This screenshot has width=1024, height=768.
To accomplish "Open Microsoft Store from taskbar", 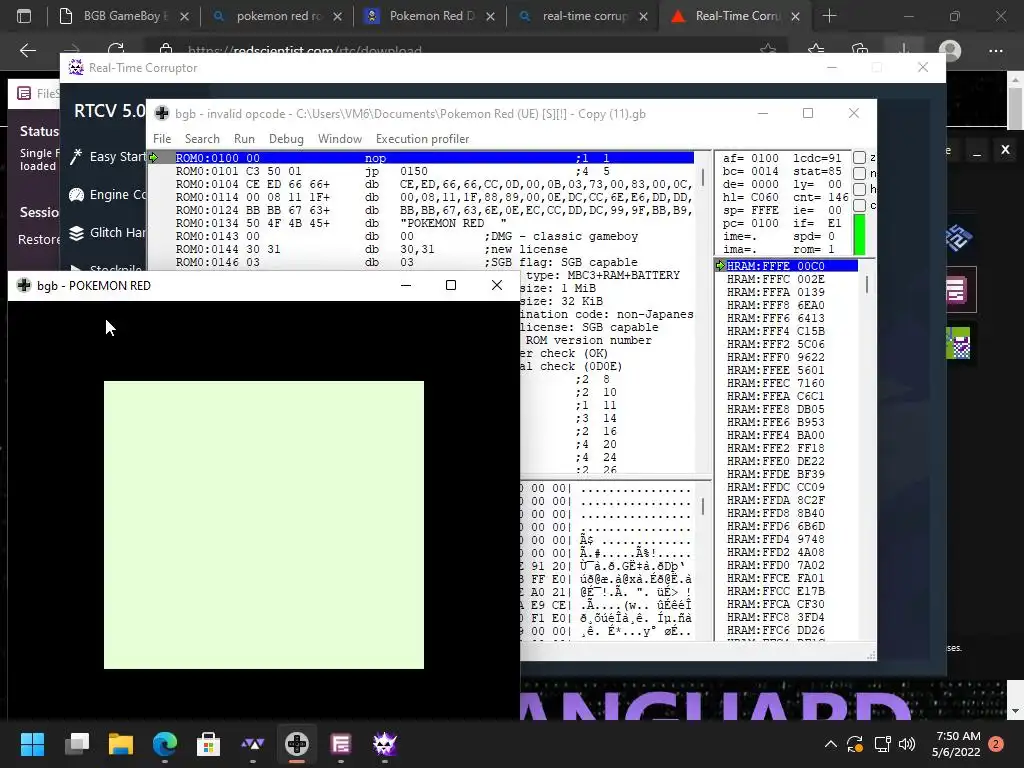I will pos(208,744).
